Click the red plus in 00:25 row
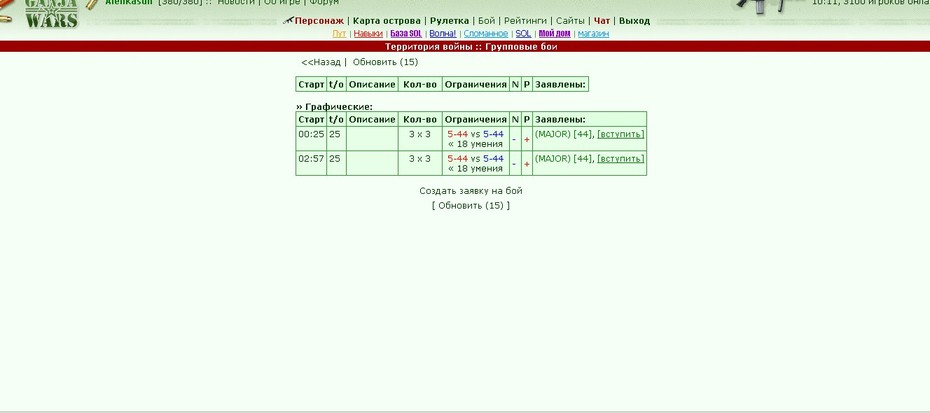930x413 pixels. click(x=527, y=139)
